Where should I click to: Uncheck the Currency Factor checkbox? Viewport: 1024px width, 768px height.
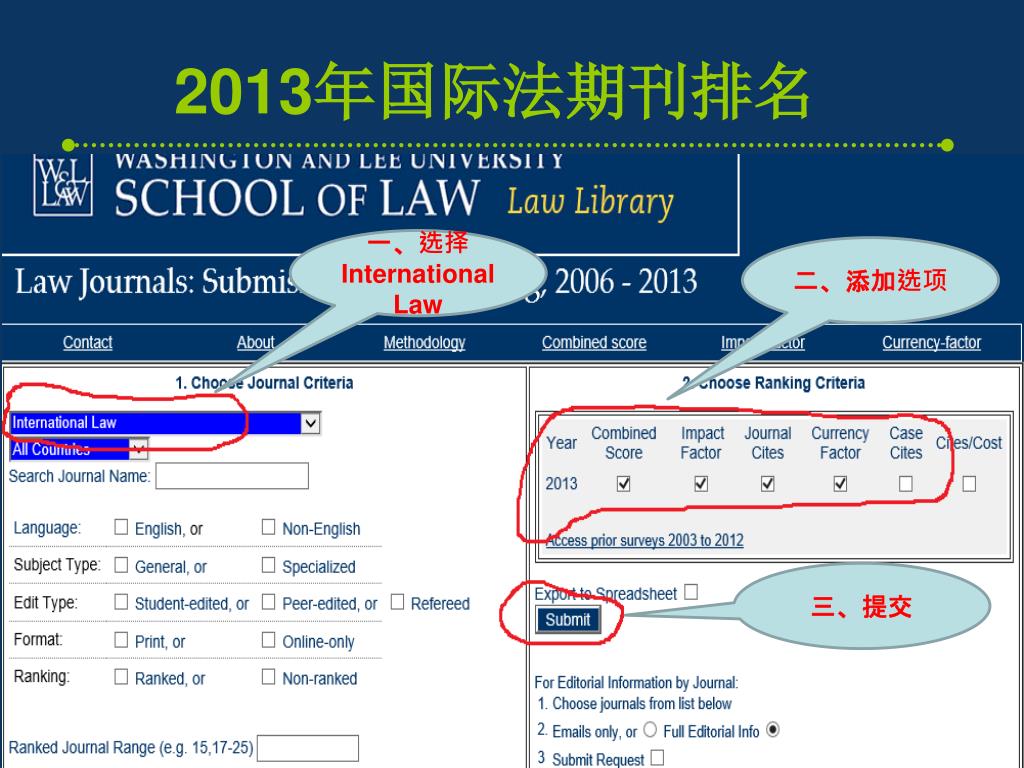pos(840,483)
